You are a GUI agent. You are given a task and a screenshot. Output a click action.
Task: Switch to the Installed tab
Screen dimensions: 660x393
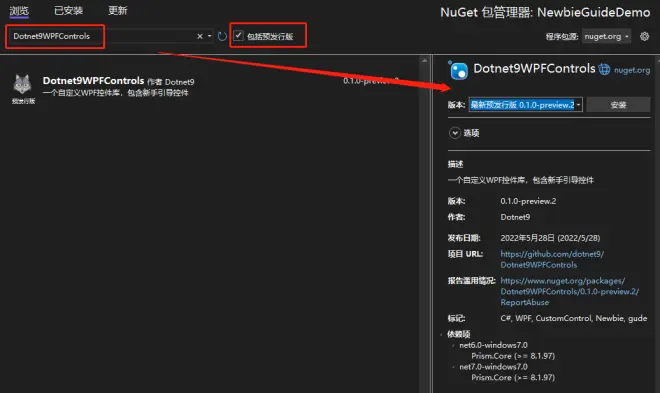tap(68, 11)
